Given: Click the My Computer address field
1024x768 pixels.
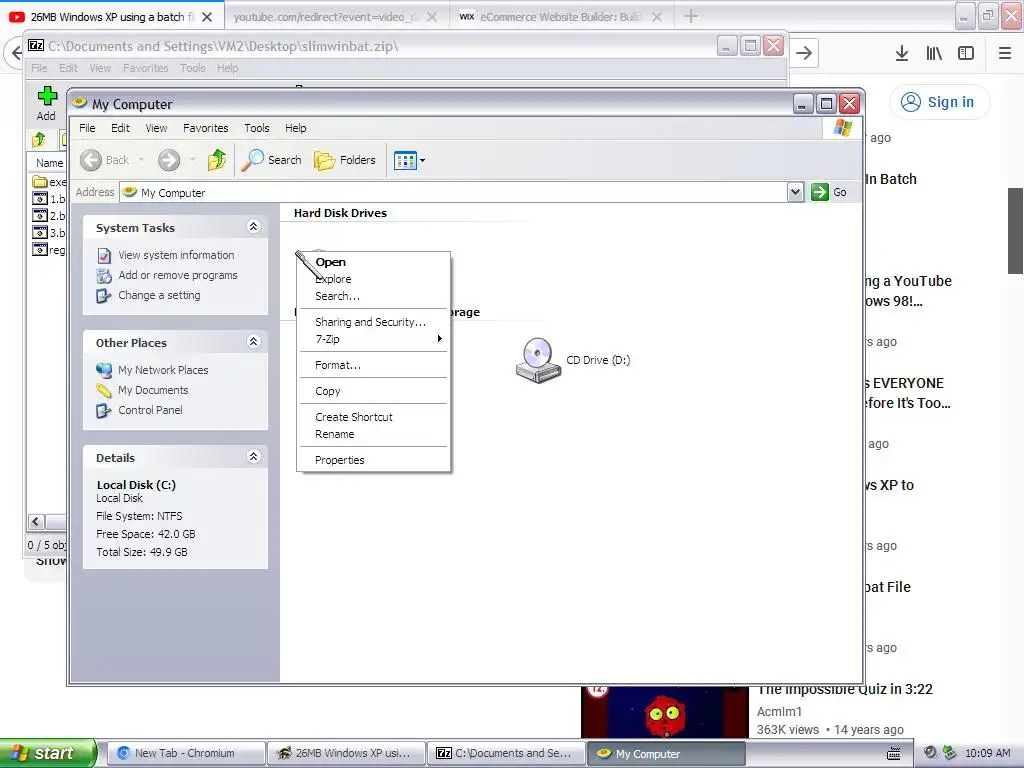Looking at the screenshot, I should [454, 192].
